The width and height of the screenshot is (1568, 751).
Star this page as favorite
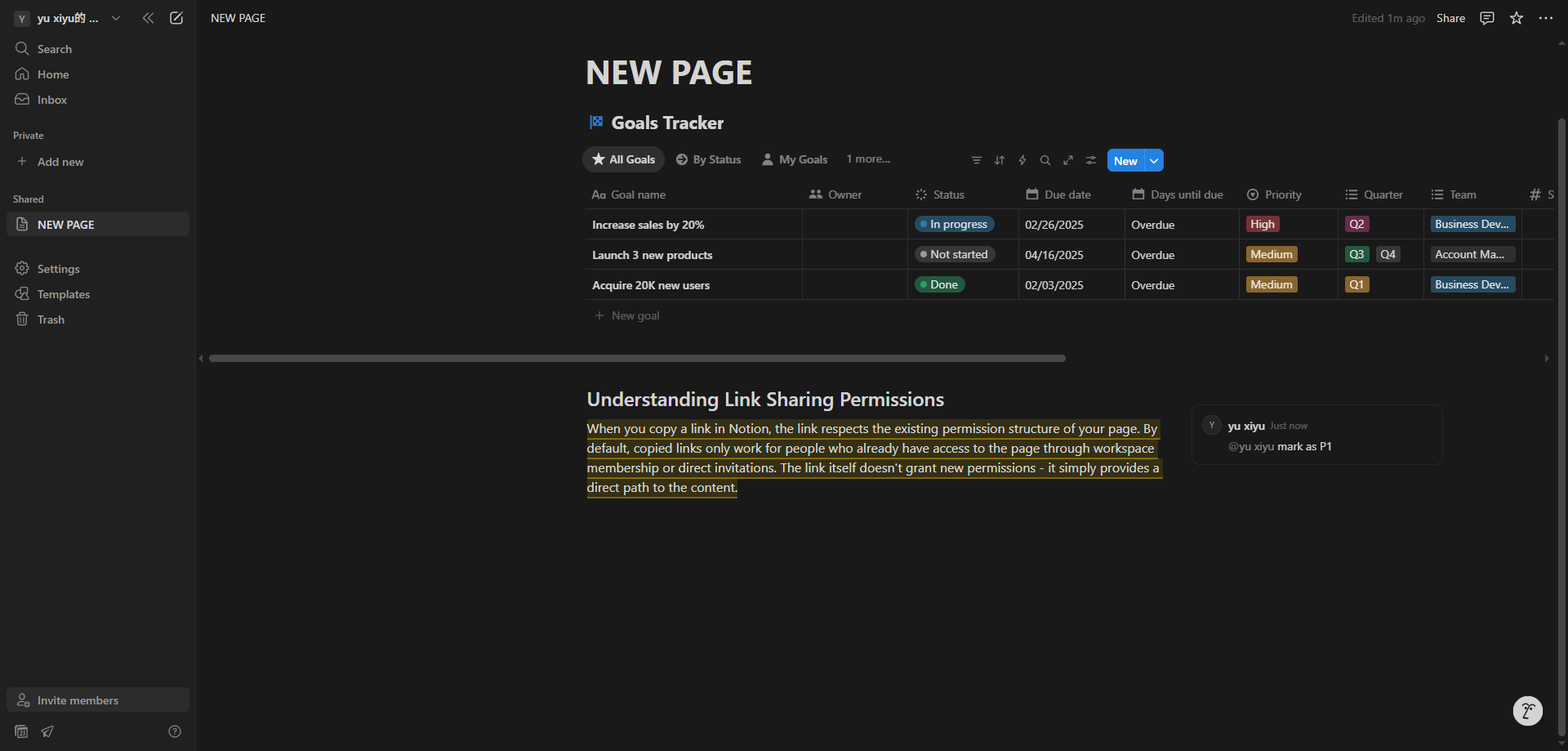pos(1517,18)
